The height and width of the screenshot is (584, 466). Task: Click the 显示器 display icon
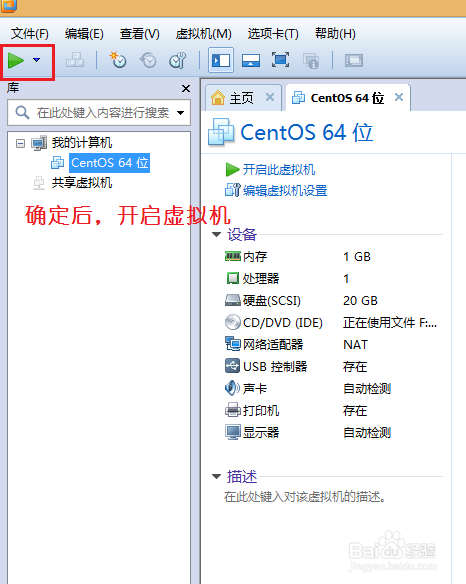click(233, 432)
